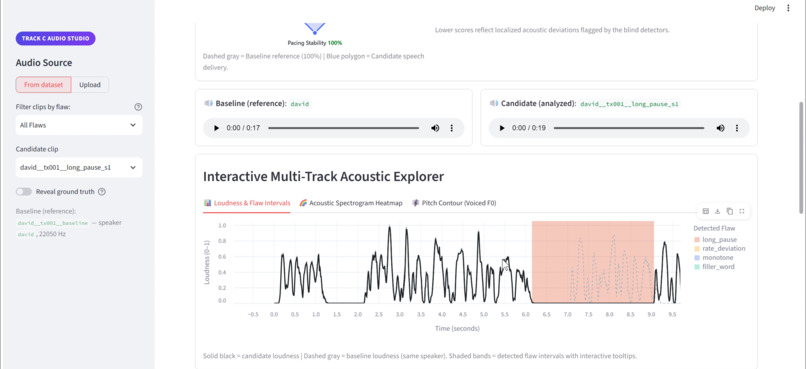This screenshot has width=806, height=369.
Task: Select the From dataset source option
Action: [x=44, y=85]
